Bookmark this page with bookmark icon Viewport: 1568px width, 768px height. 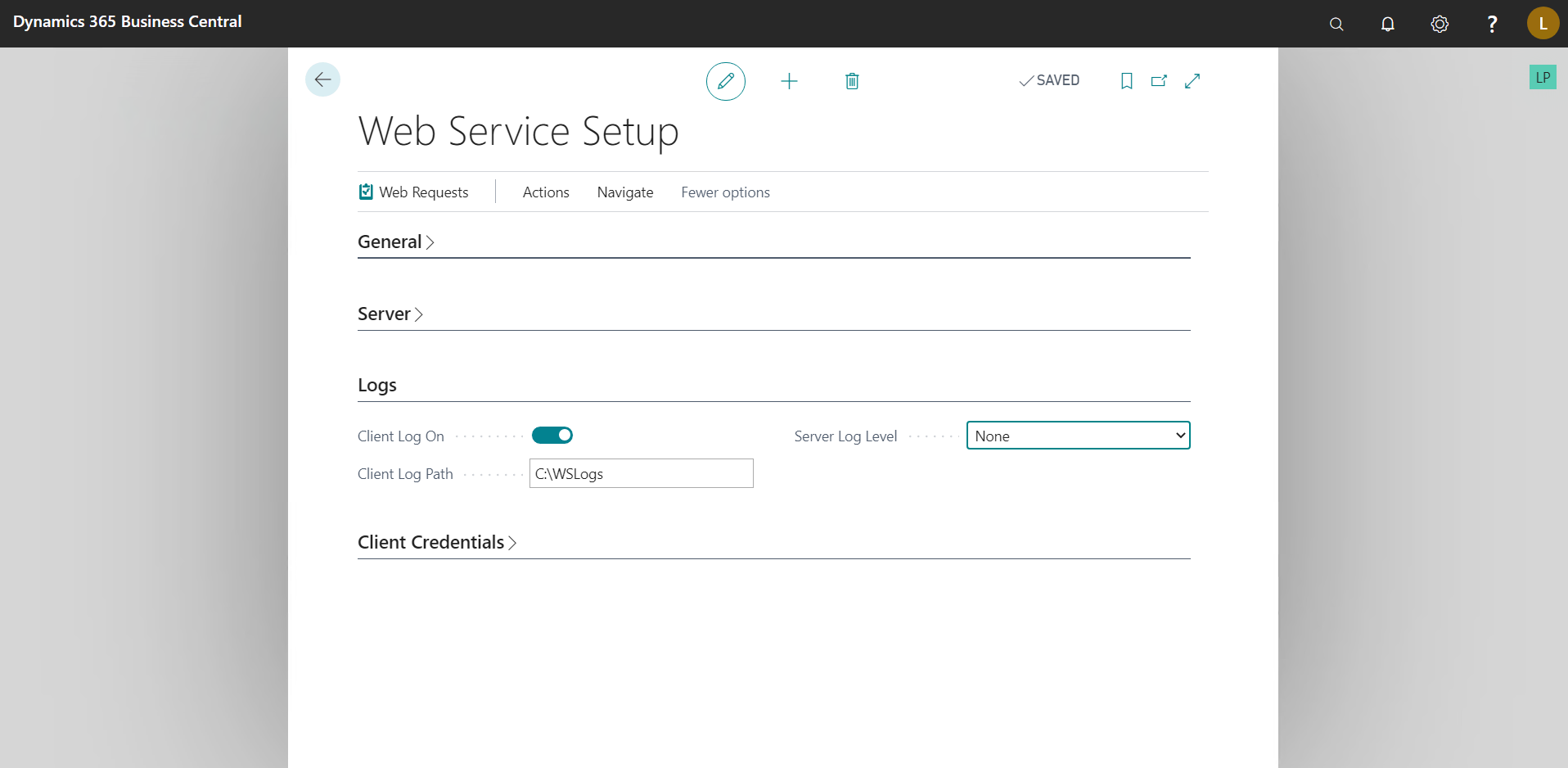tap(1127, 80)
